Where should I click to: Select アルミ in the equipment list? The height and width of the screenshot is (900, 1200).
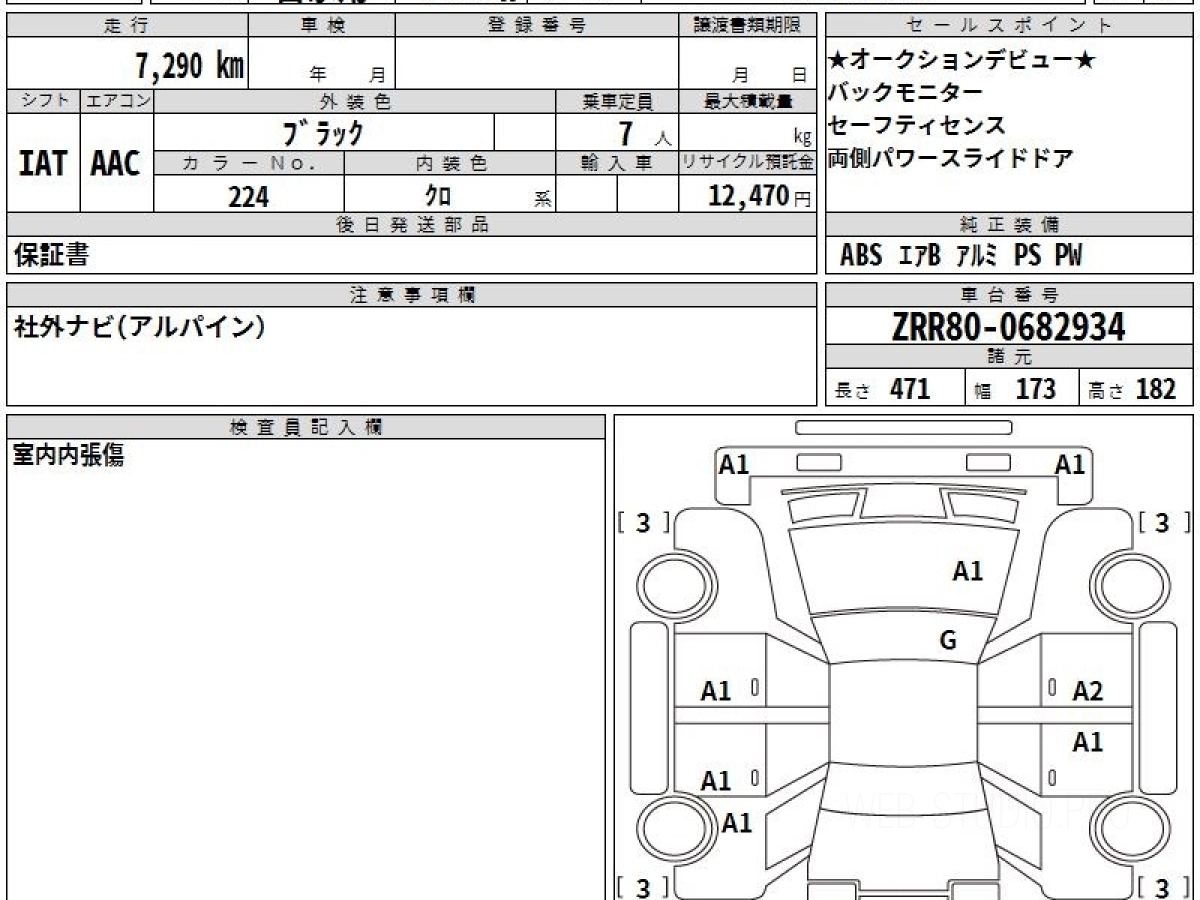(977, 256)
